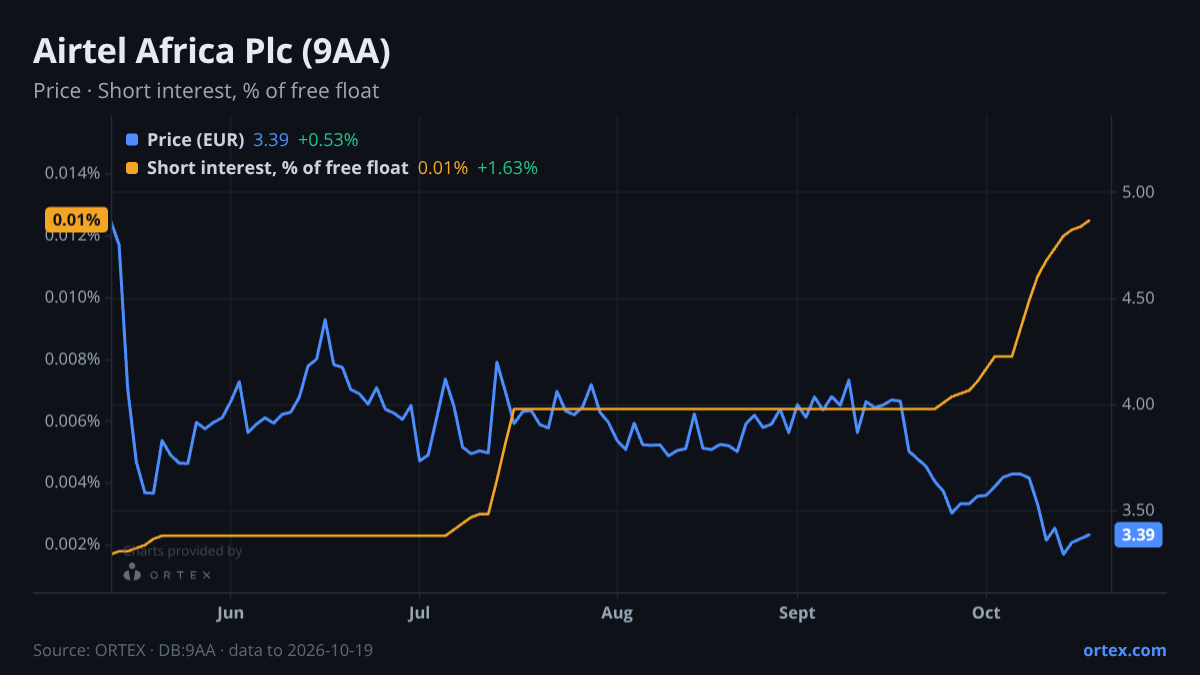The image size is (1200, 675).
Task: Click the 0.01% short interest legend value
Action: (x=443, y=168)
